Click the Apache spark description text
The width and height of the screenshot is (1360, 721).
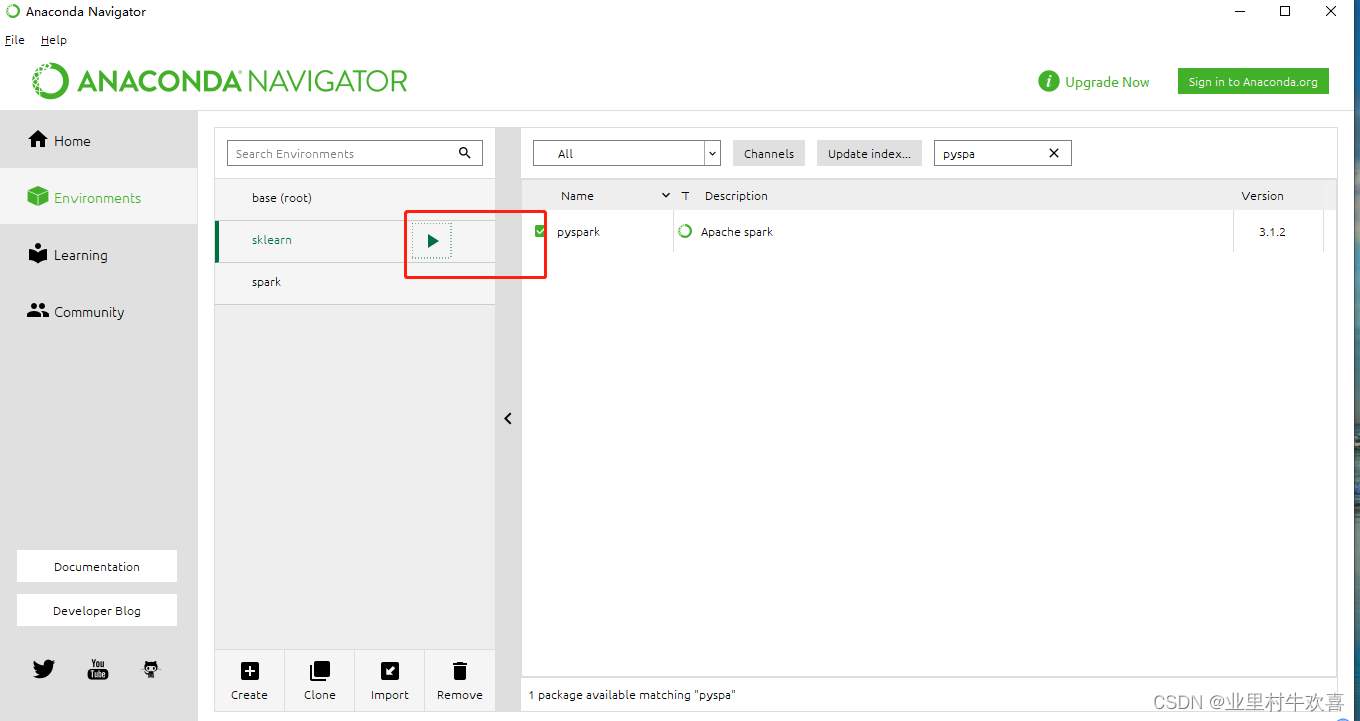737,232
